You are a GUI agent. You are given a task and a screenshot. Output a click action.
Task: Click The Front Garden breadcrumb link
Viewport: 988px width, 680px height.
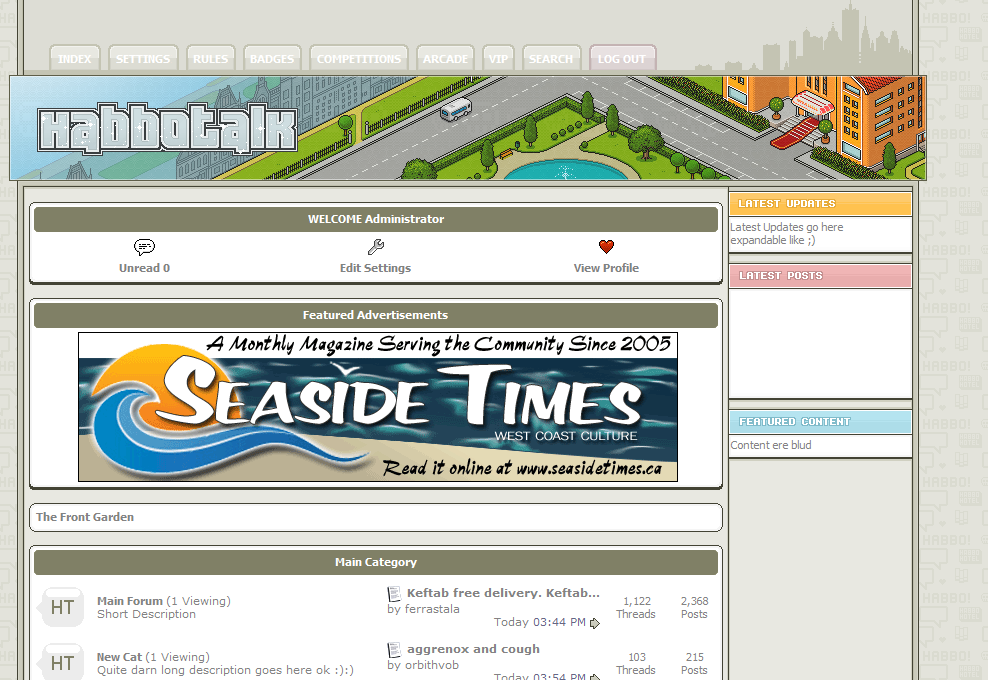pyautogui.click(x=85, y=517)
